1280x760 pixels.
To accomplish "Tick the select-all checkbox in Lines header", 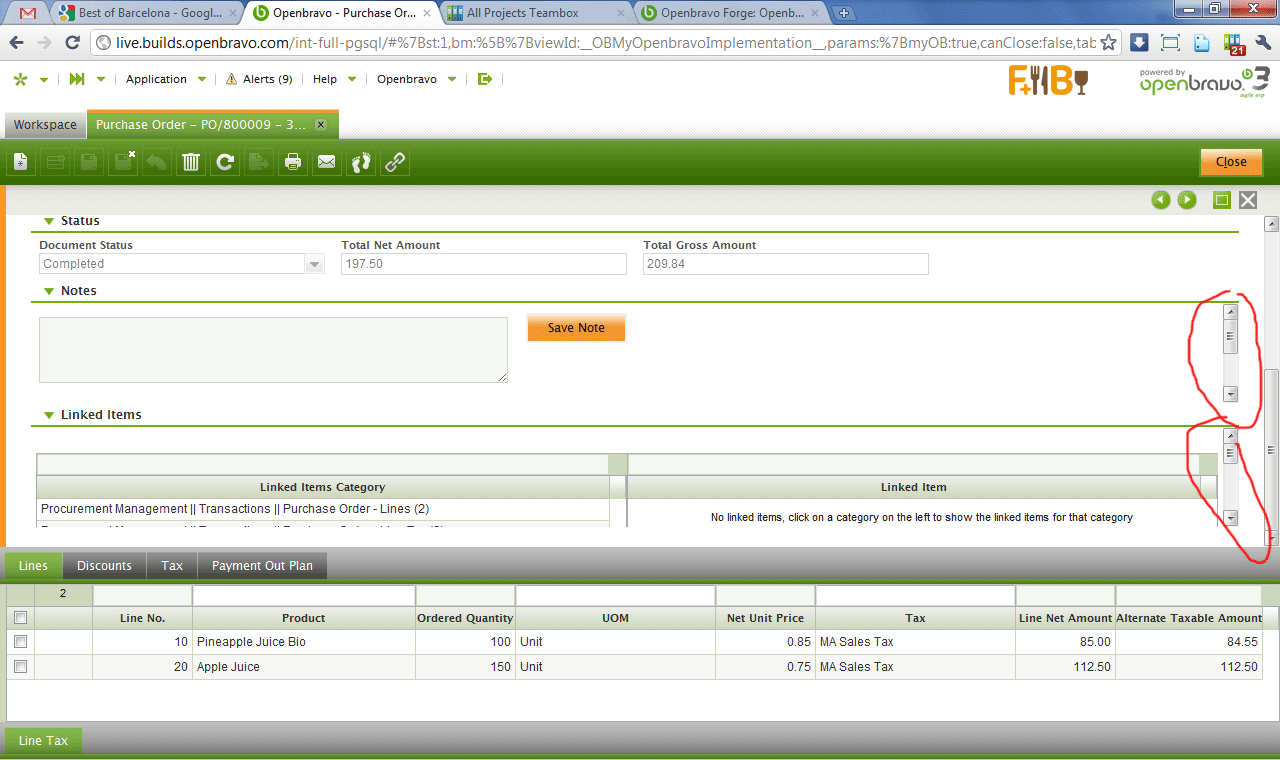I will tap(21, 618).
